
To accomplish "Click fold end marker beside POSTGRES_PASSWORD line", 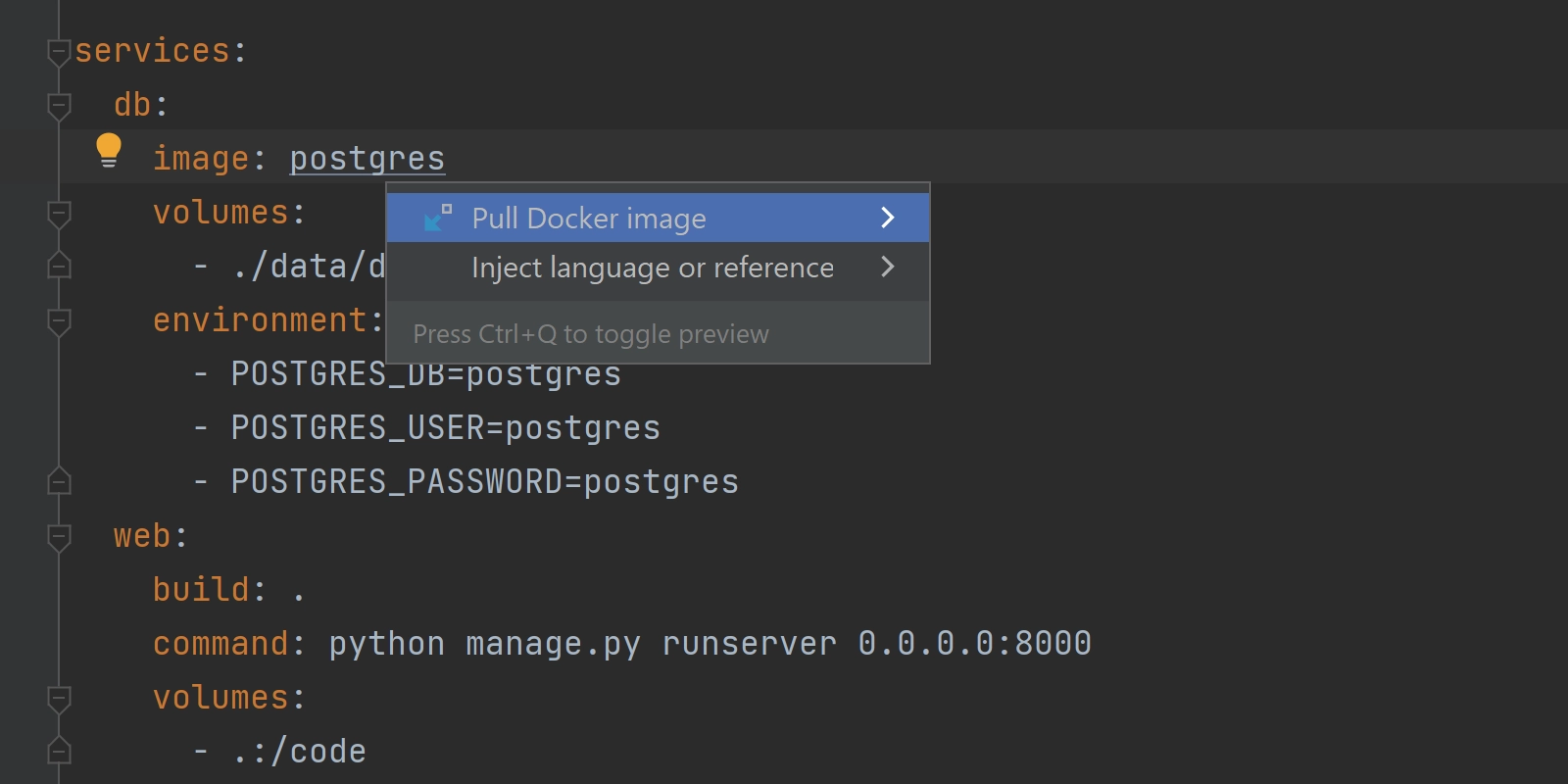I will pos(59,480).
